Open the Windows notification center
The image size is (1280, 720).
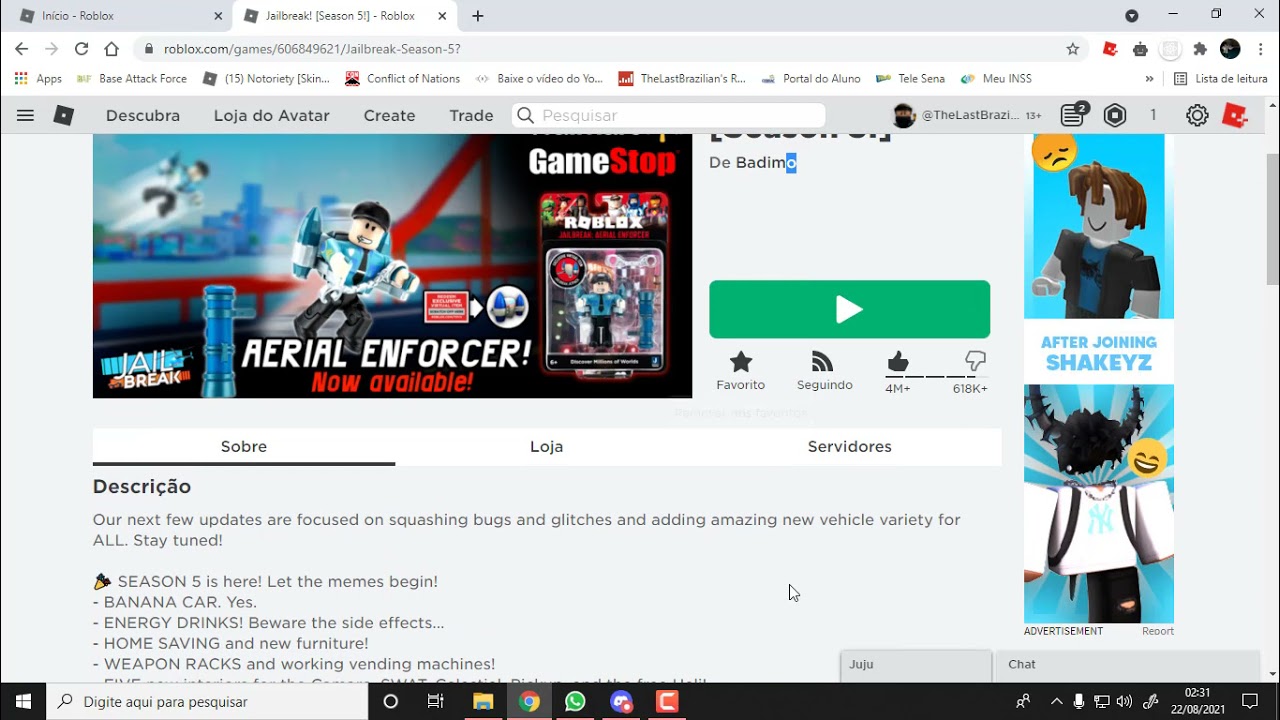click(x=1250, y=701)
